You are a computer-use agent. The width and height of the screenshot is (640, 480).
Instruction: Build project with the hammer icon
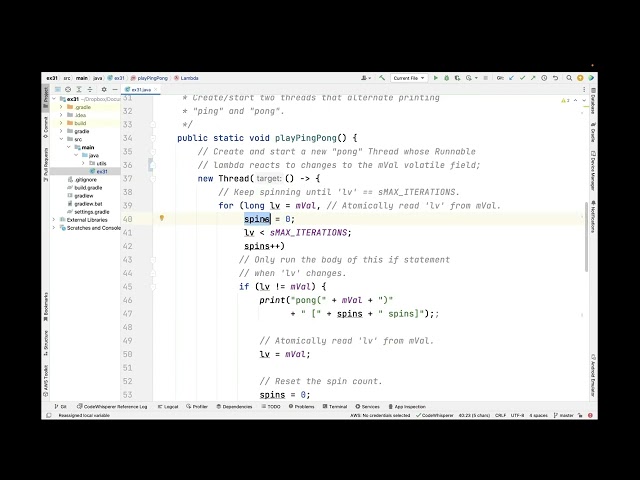tap(382, 78)
